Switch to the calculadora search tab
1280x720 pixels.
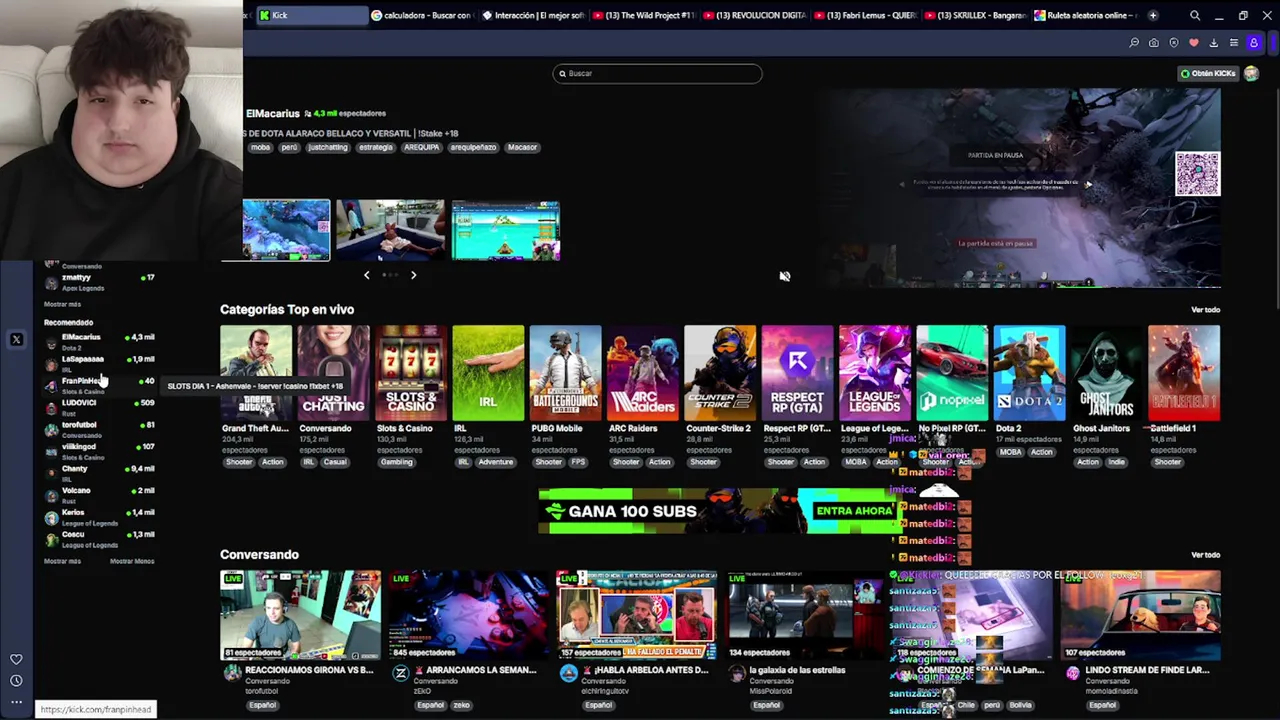(x=422, y=15)
